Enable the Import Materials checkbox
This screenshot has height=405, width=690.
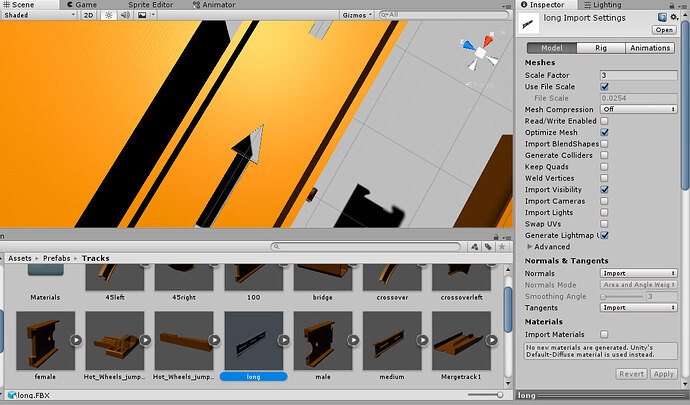[x=604, y=334]
